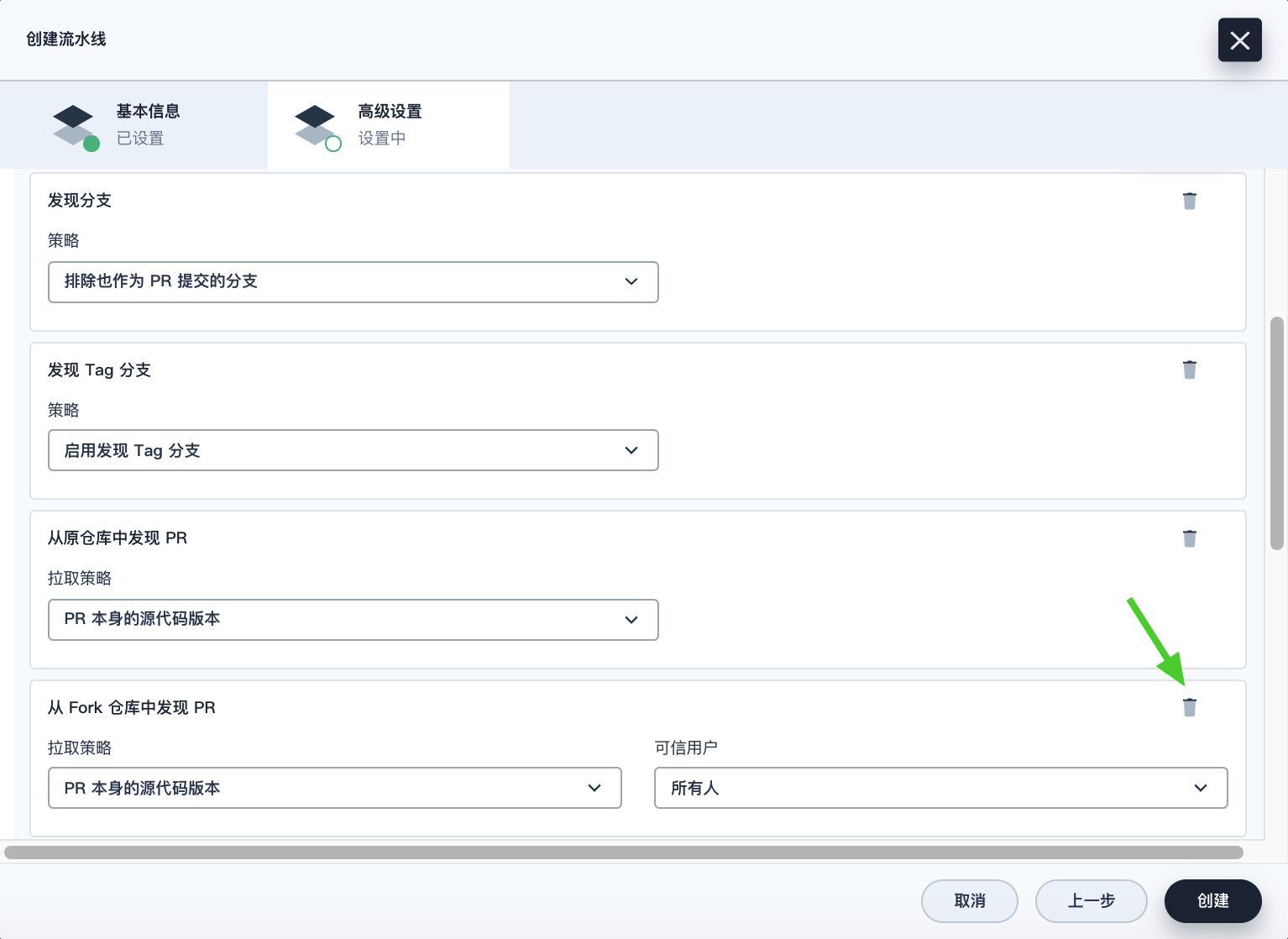Click the 设置中 status text

coord(382,139)
